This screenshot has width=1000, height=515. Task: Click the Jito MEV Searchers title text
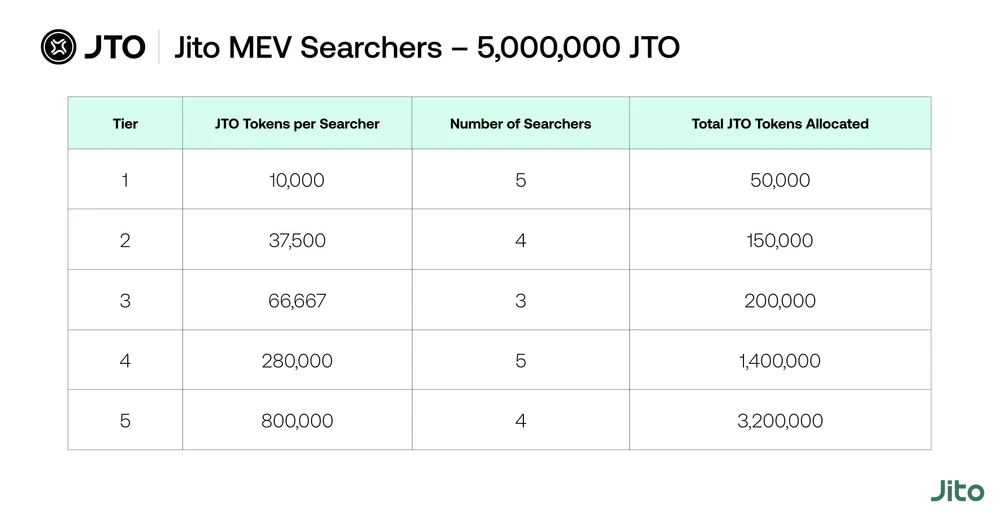click(427, 47)
